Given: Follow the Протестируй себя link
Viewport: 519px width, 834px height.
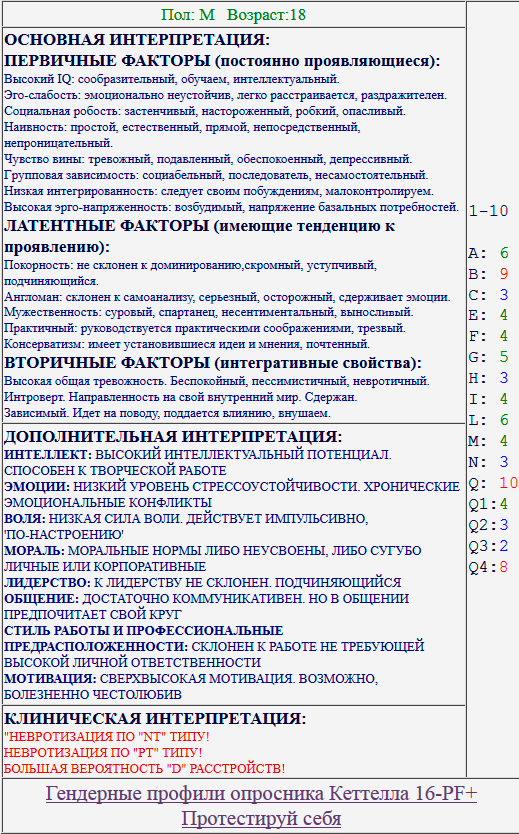Looking at the screenshot, I should [261, 818].
